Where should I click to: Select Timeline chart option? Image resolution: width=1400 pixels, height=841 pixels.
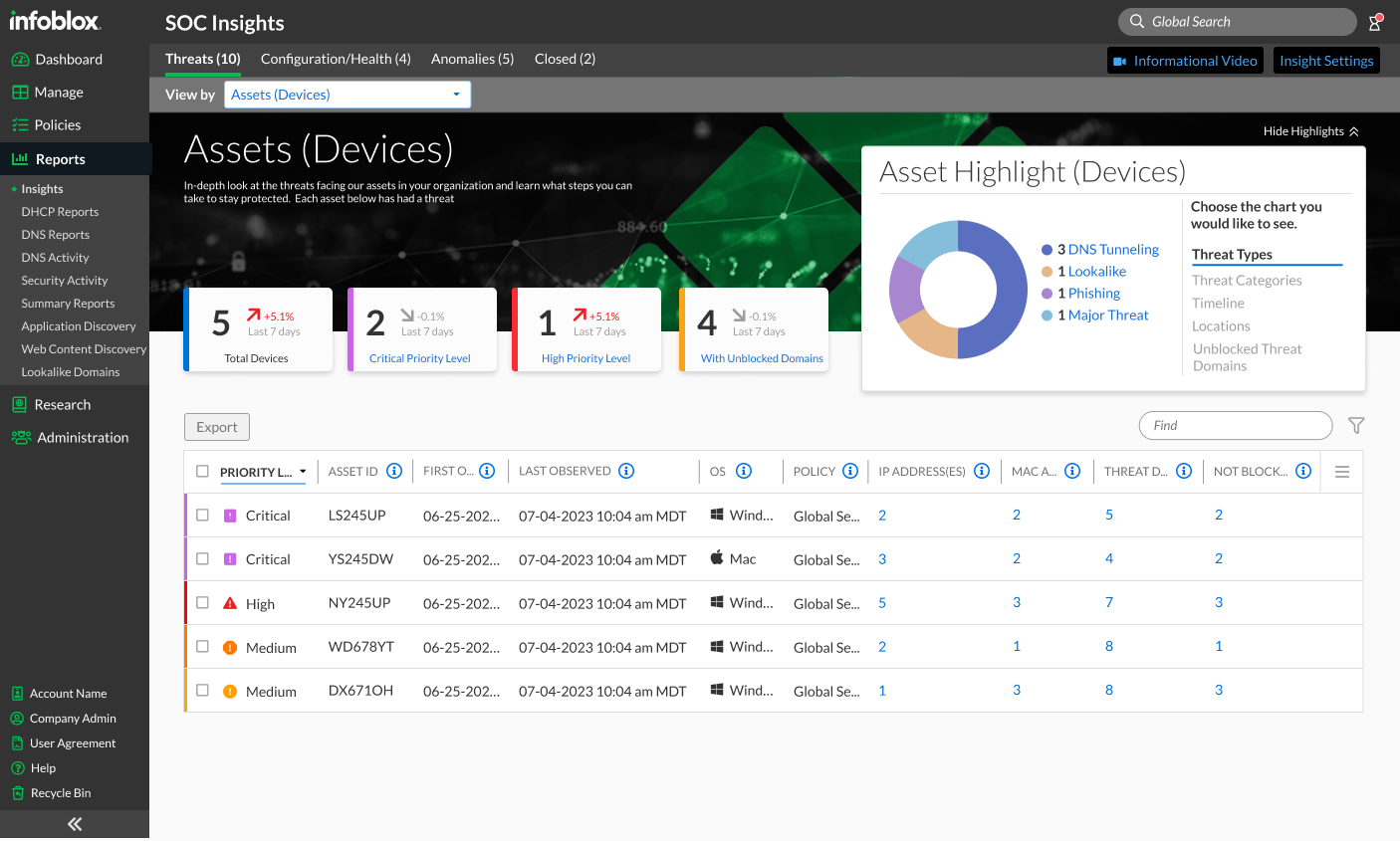click(1218, 304)
